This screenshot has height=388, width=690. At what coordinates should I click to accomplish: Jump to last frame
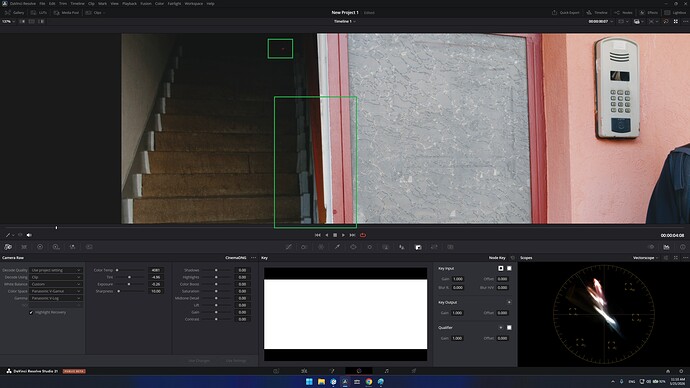point(352,235)
